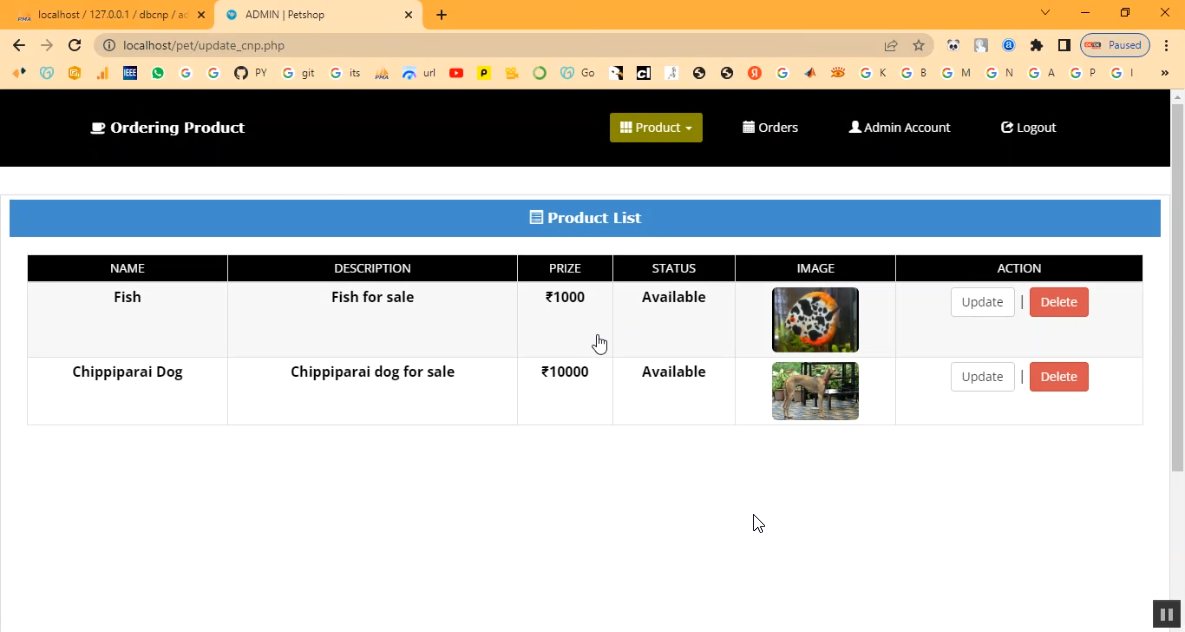Toggle the browser side panel

1064,45
